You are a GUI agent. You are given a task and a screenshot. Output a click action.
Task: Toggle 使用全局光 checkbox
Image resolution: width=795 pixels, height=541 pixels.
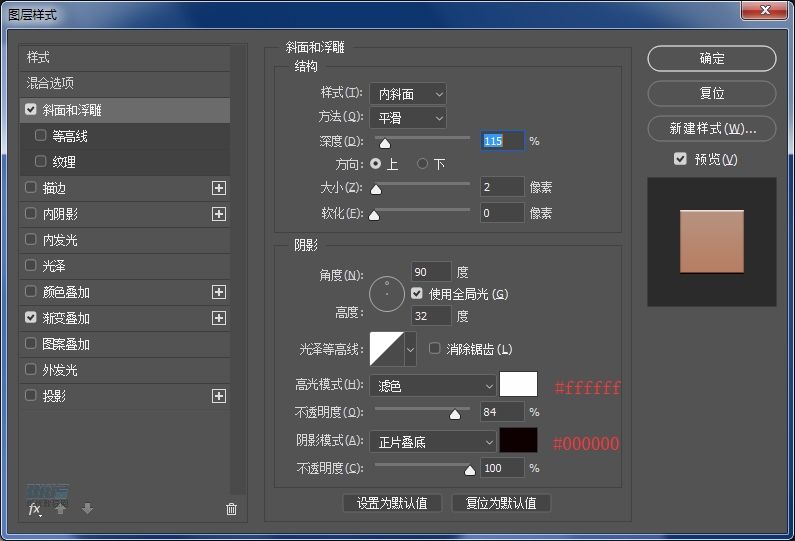(x=417, y=294)
